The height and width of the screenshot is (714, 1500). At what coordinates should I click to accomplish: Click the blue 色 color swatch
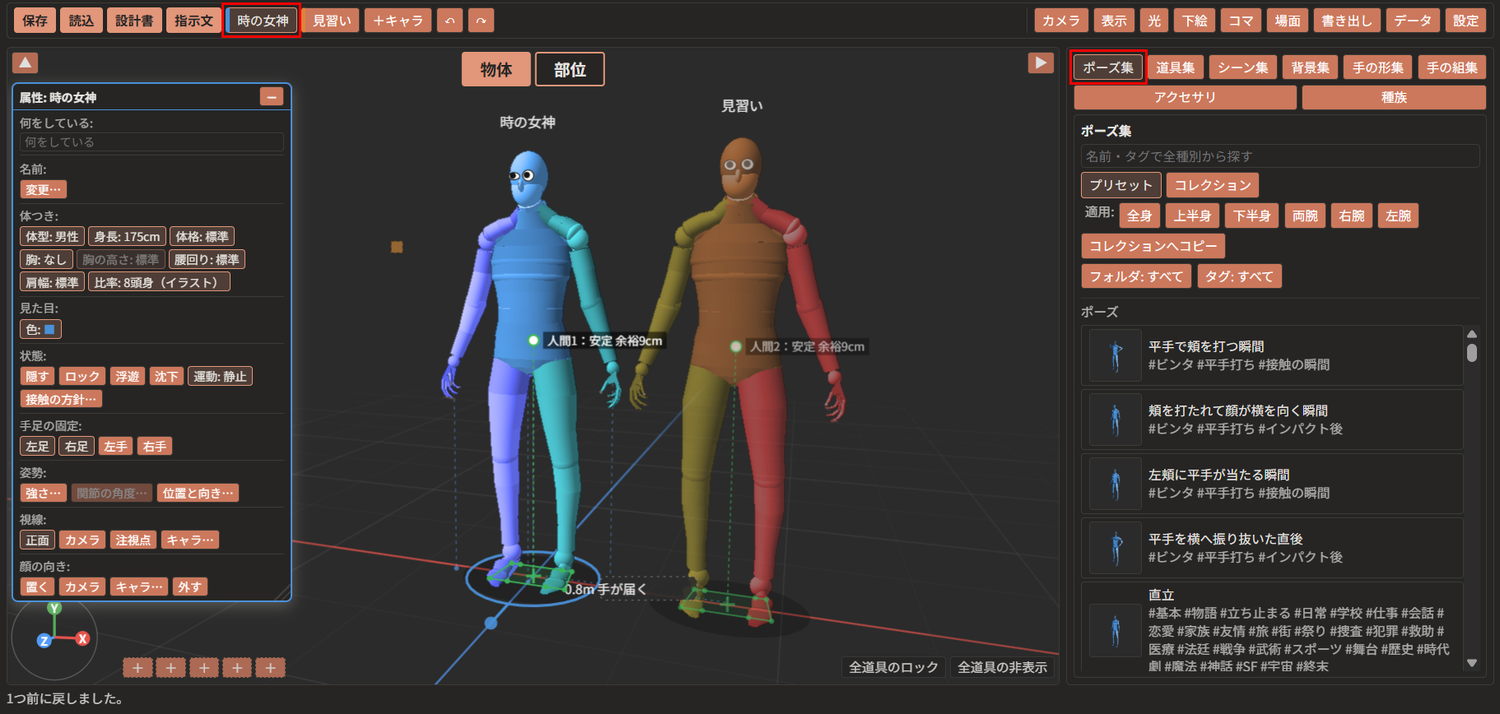point(50,329)
